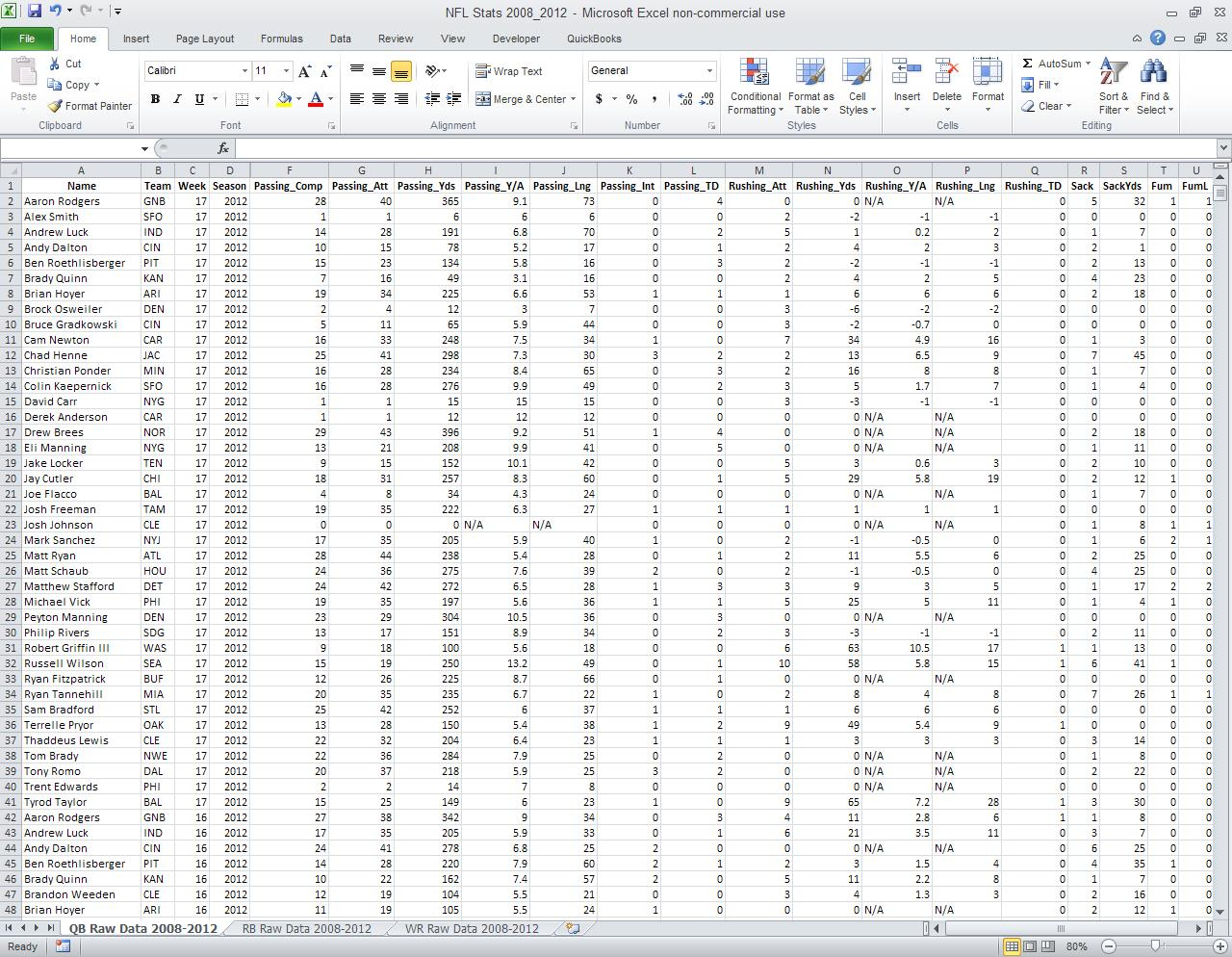The height and width of the screenshot is (957, 1232).
Task: Open the Formulas ribbon tab
Action: point(281,39)
